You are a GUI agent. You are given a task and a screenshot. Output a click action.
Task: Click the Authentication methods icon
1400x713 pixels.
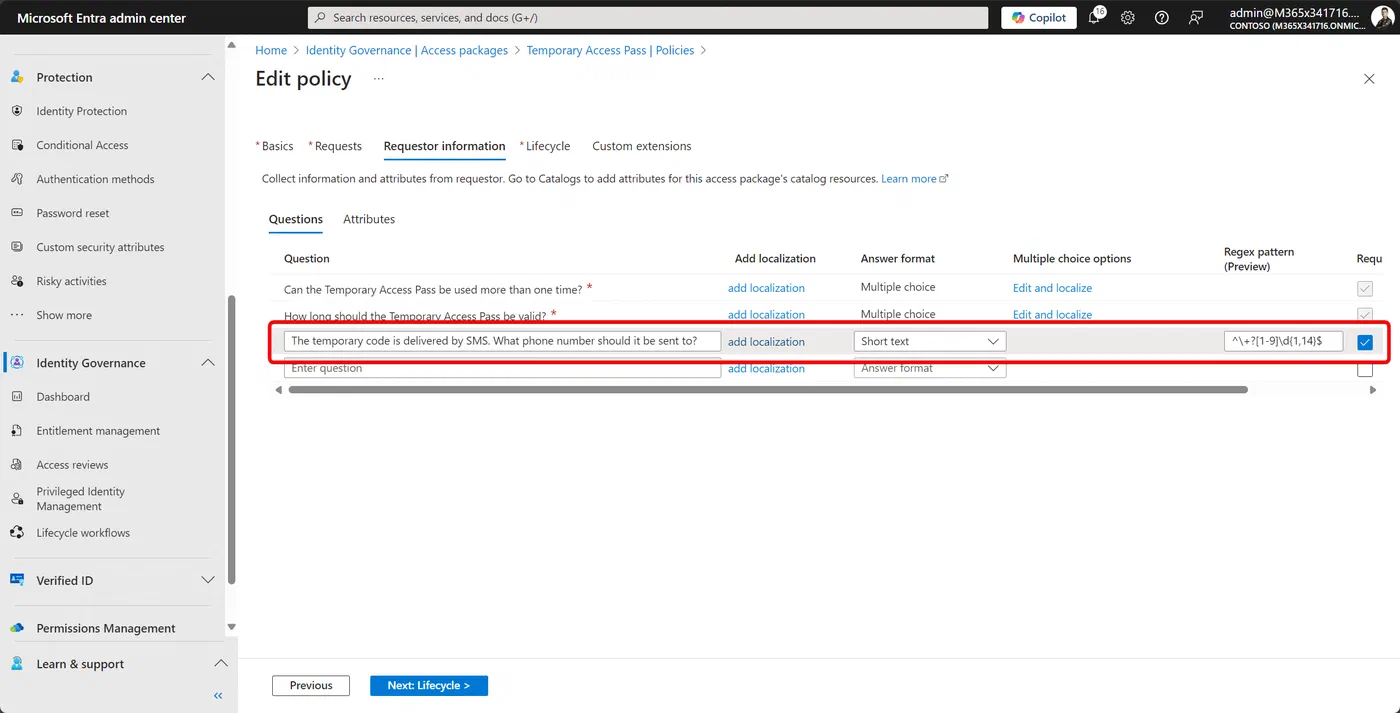[17, 179]
